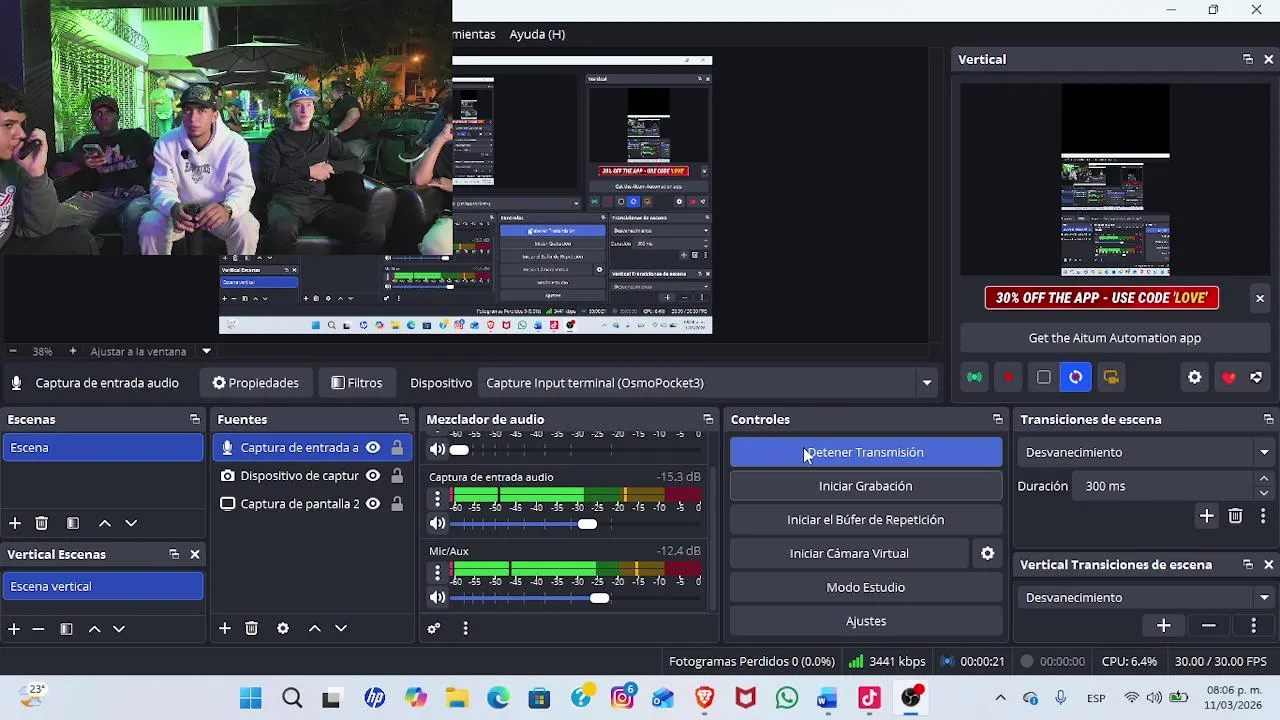The image size is (1280, 720).
Task: Click Iniciar Cámara Virtual button
Action: 849,553
